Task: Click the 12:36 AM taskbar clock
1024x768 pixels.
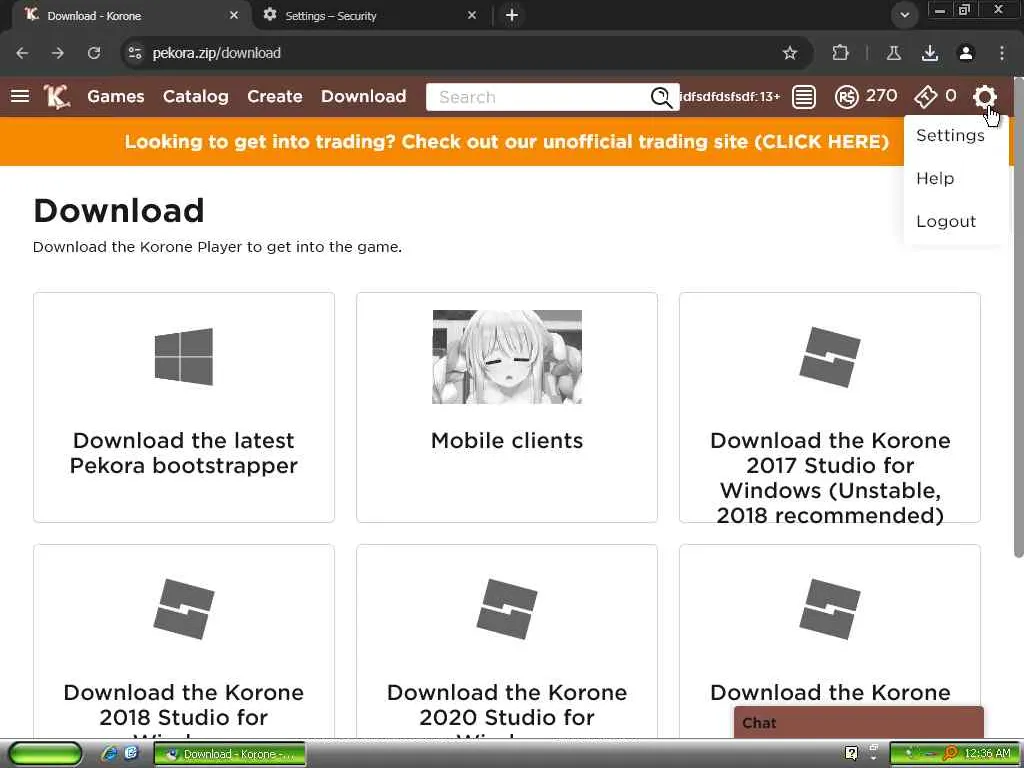Action: 987,754
